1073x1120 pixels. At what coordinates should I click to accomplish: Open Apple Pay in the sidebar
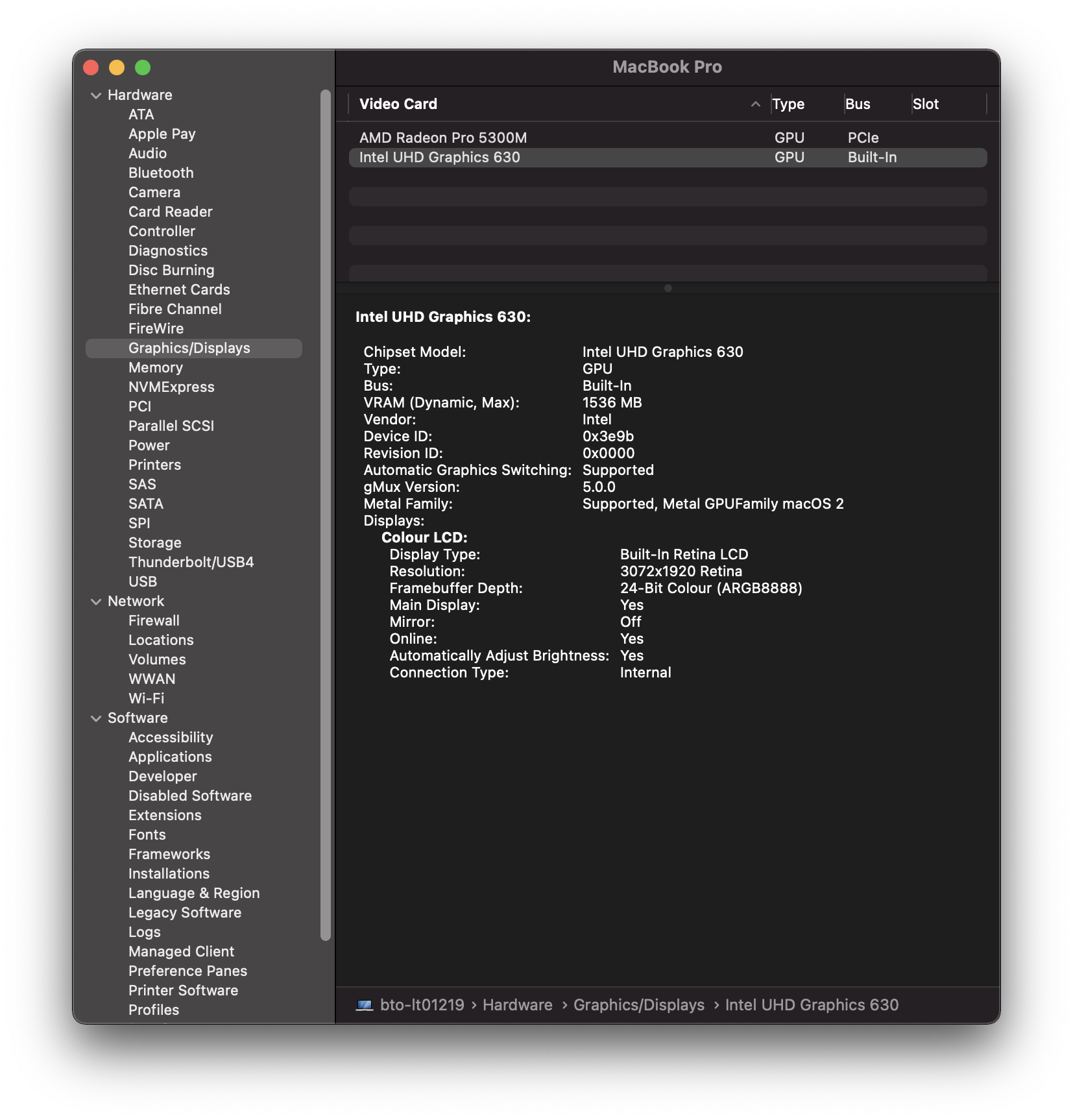[x=162, y=134]
